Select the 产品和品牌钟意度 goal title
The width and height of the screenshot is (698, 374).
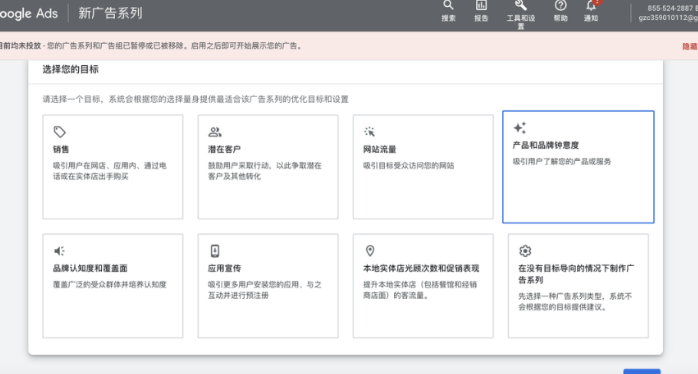click(x=546, y=145)
